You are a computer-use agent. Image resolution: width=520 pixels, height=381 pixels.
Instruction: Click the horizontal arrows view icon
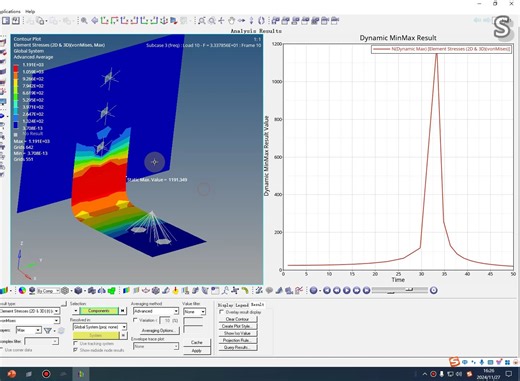pos(241,21)
